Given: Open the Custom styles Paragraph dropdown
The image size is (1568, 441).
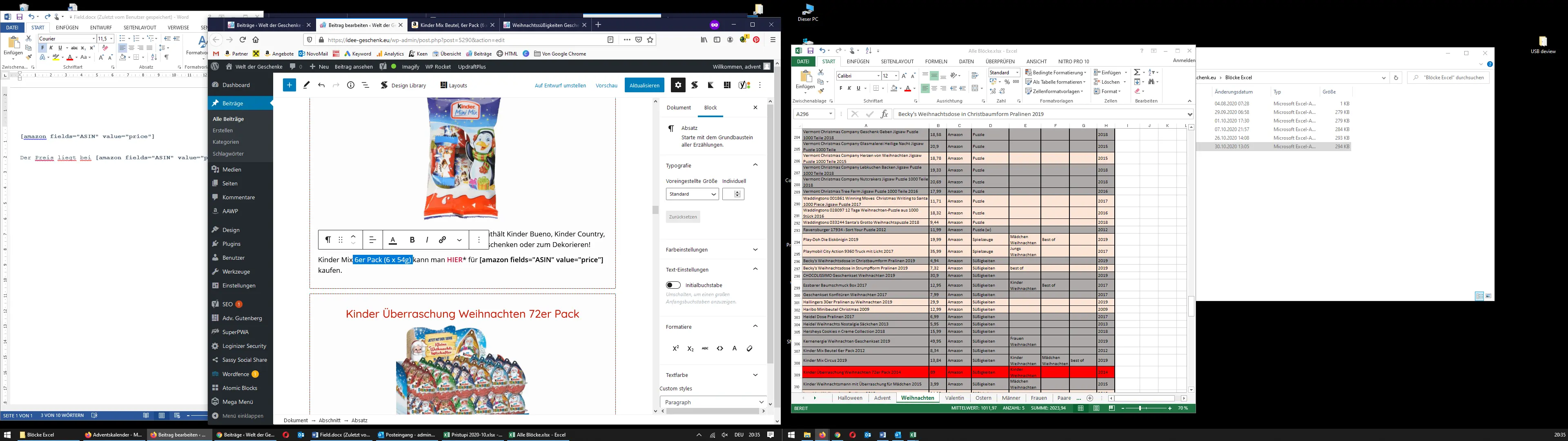Looking at the screenshot, I should (x=713, y=402).
